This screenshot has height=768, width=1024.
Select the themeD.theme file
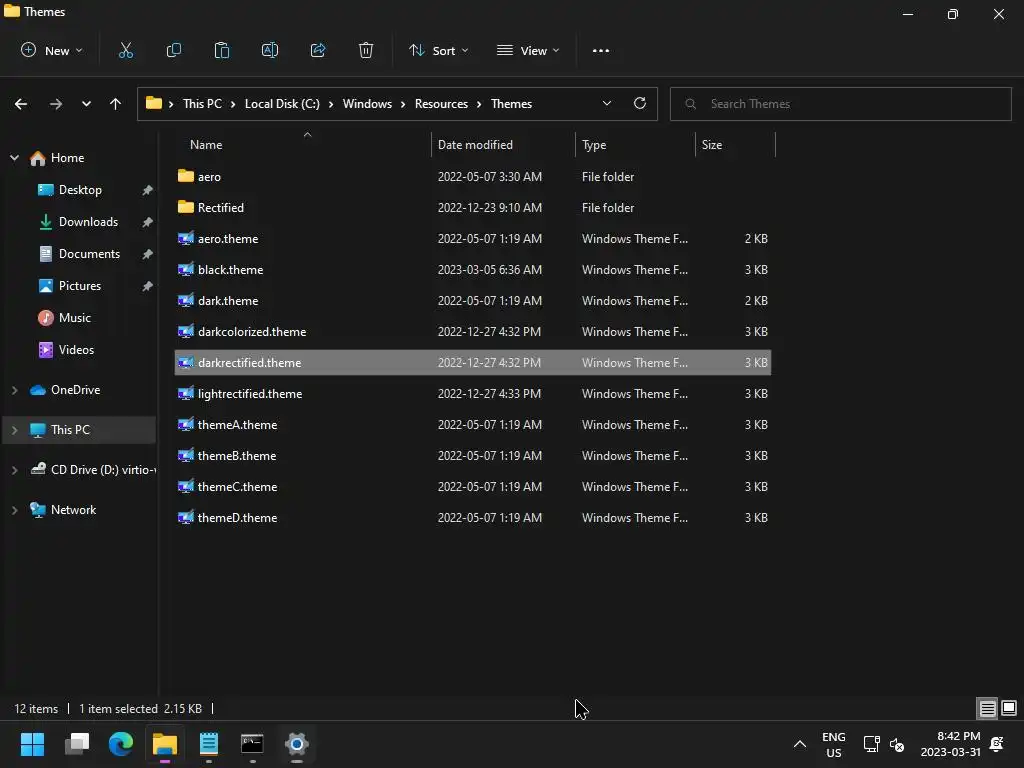(x=473, y=518)
